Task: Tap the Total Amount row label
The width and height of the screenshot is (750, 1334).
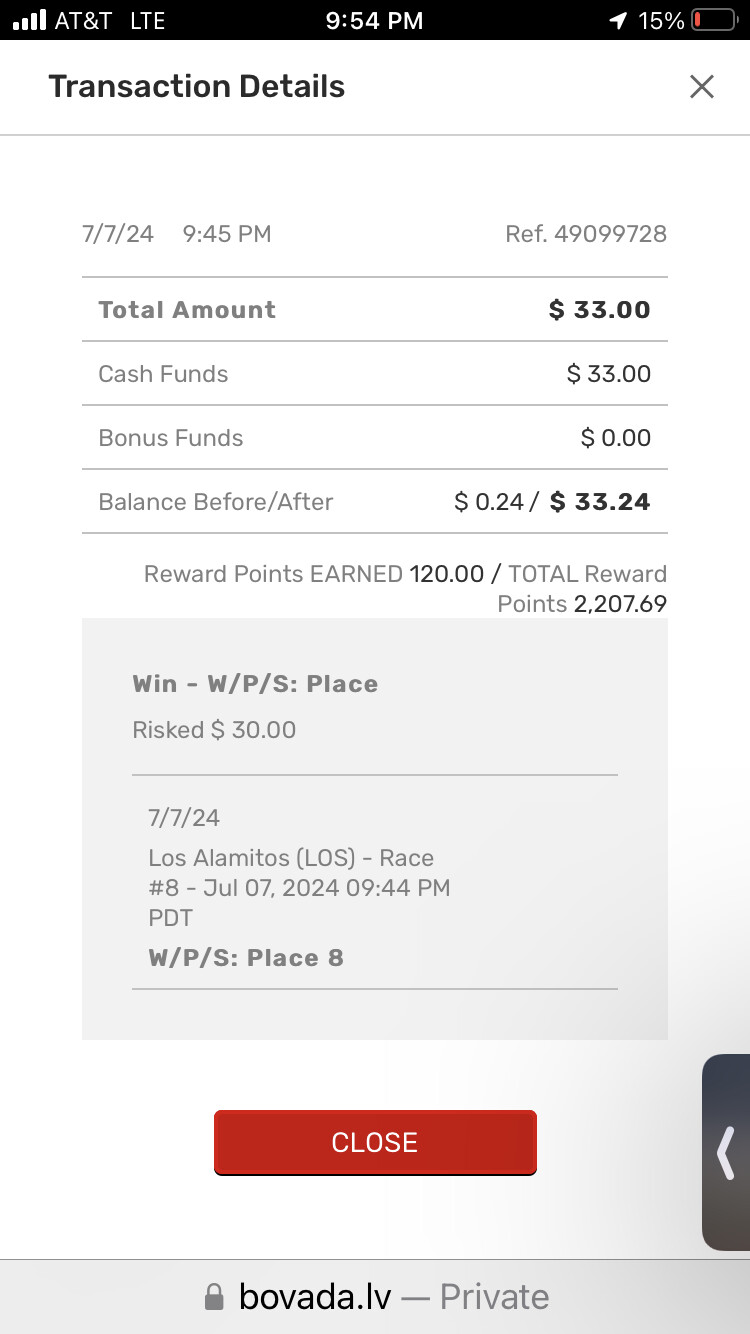Action: 187,310
